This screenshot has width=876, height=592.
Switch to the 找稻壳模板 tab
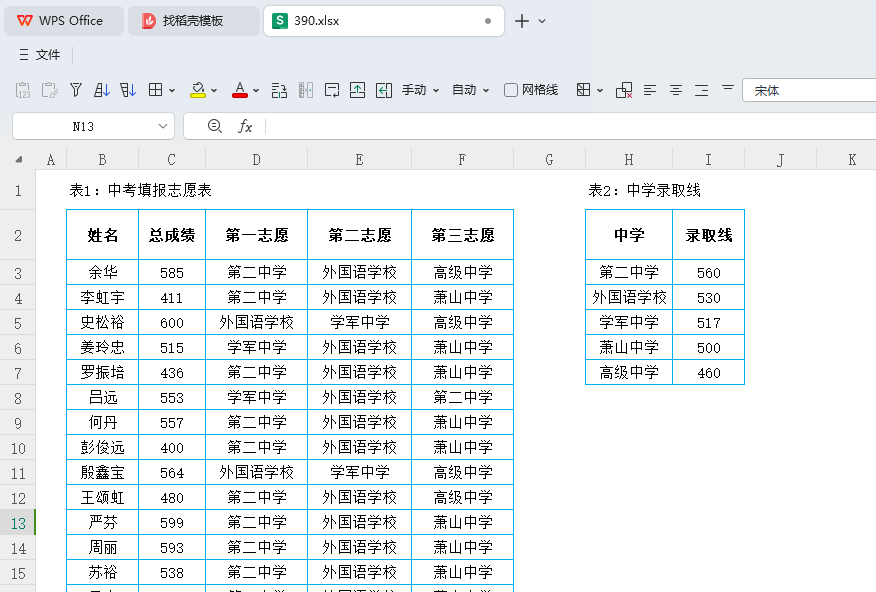(x=193, y=21)
